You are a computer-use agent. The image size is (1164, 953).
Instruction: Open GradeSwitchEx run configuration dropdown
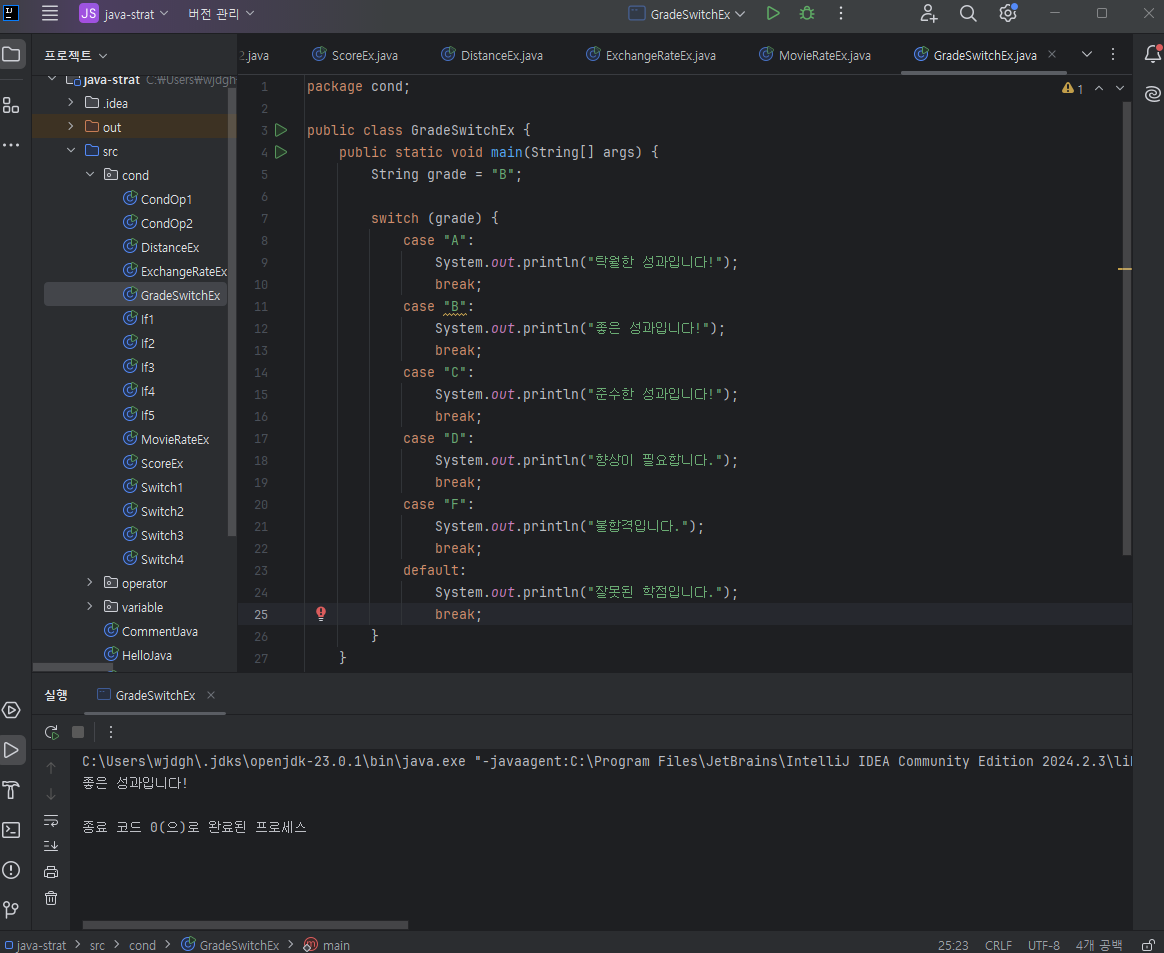pos(687,13)
